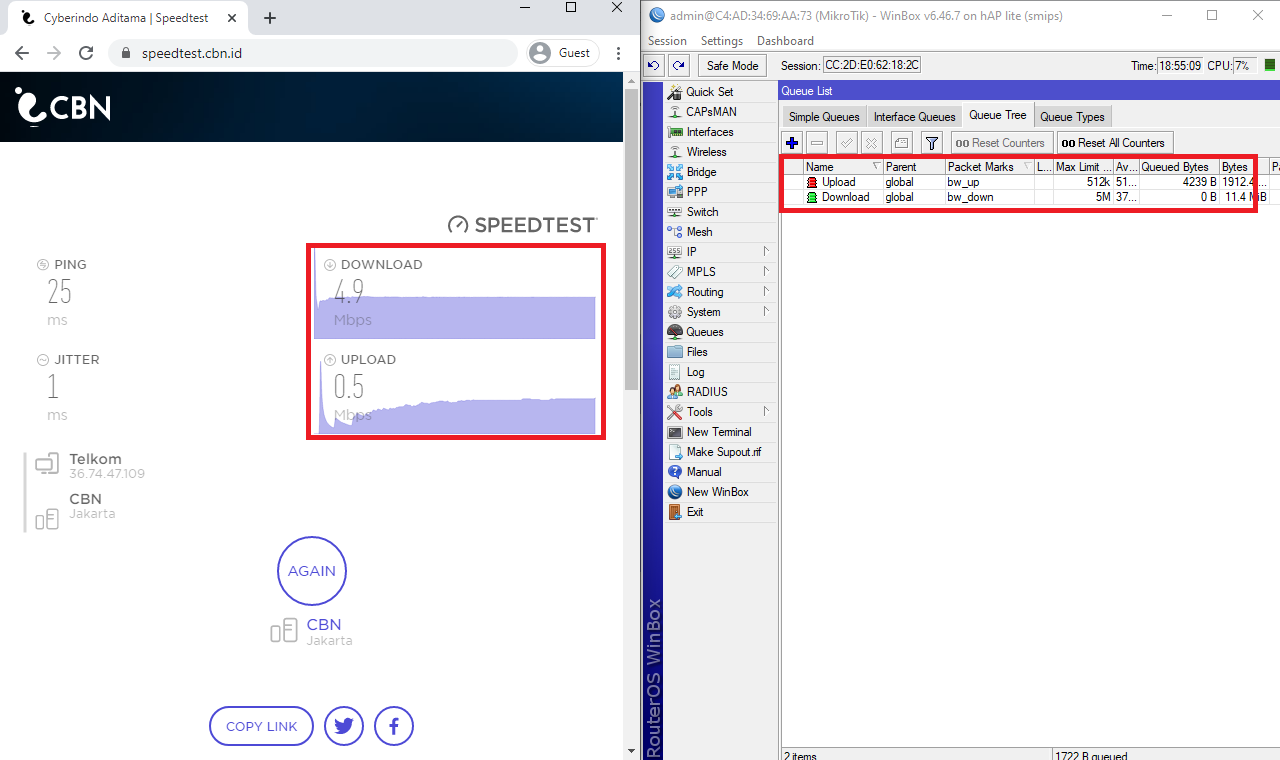Open the Settings menu

[x=722, y=41]
